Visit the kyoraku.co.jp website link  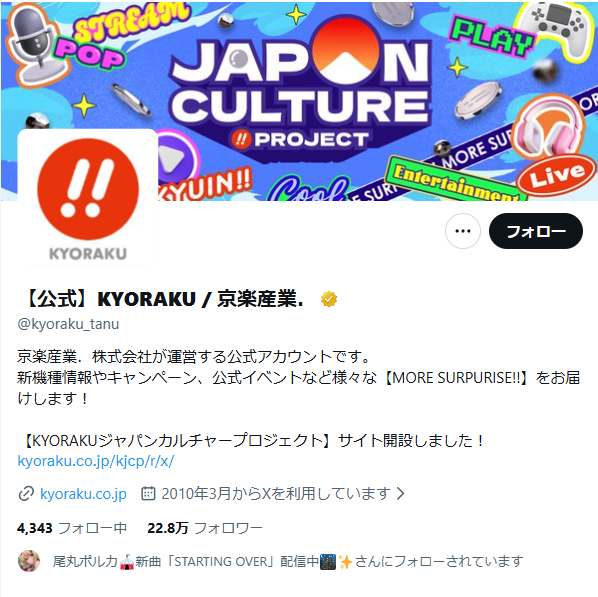coord(83,494)
